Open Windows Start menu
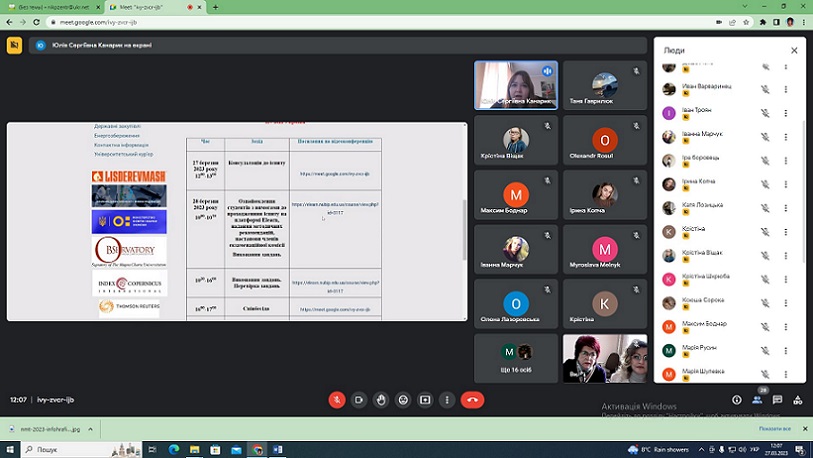Image resolution: width=813 pixels, height=458 pixels. pyautogui.click(x=10, y=449)
